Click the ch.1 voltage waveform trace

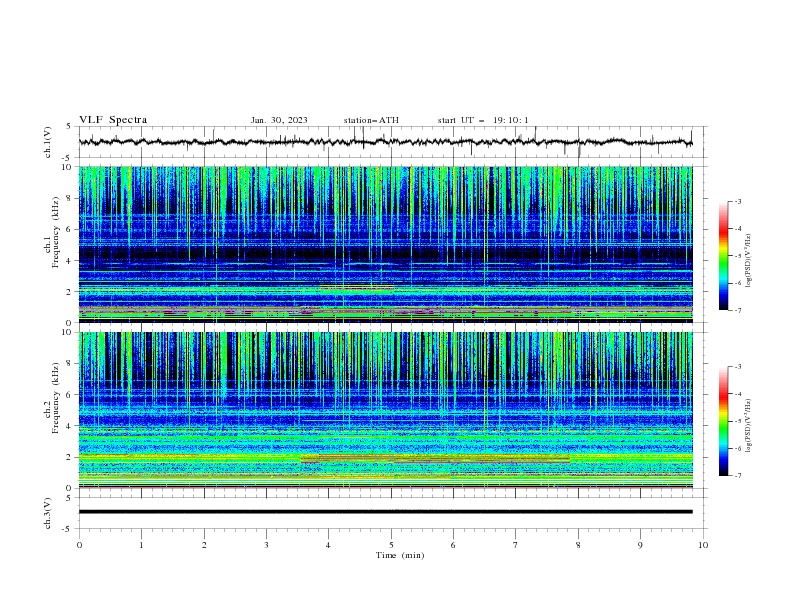click(385, 142)
